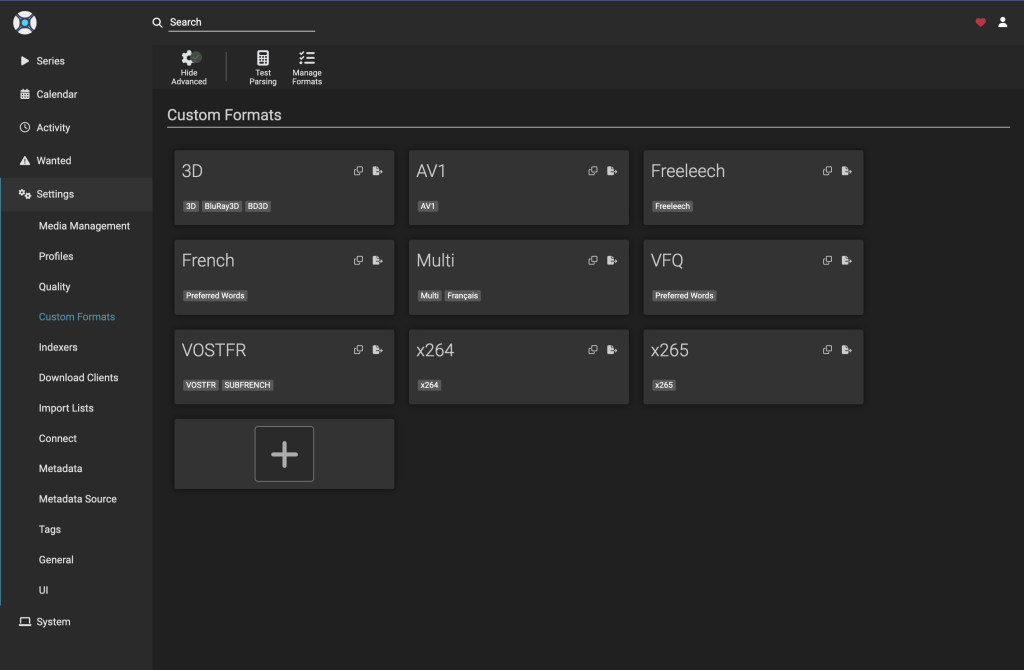This screenshot has width=1024, height=670.
Task: Go to Import Lists settings
Action: pyautogui.click(x=66, y=408)
